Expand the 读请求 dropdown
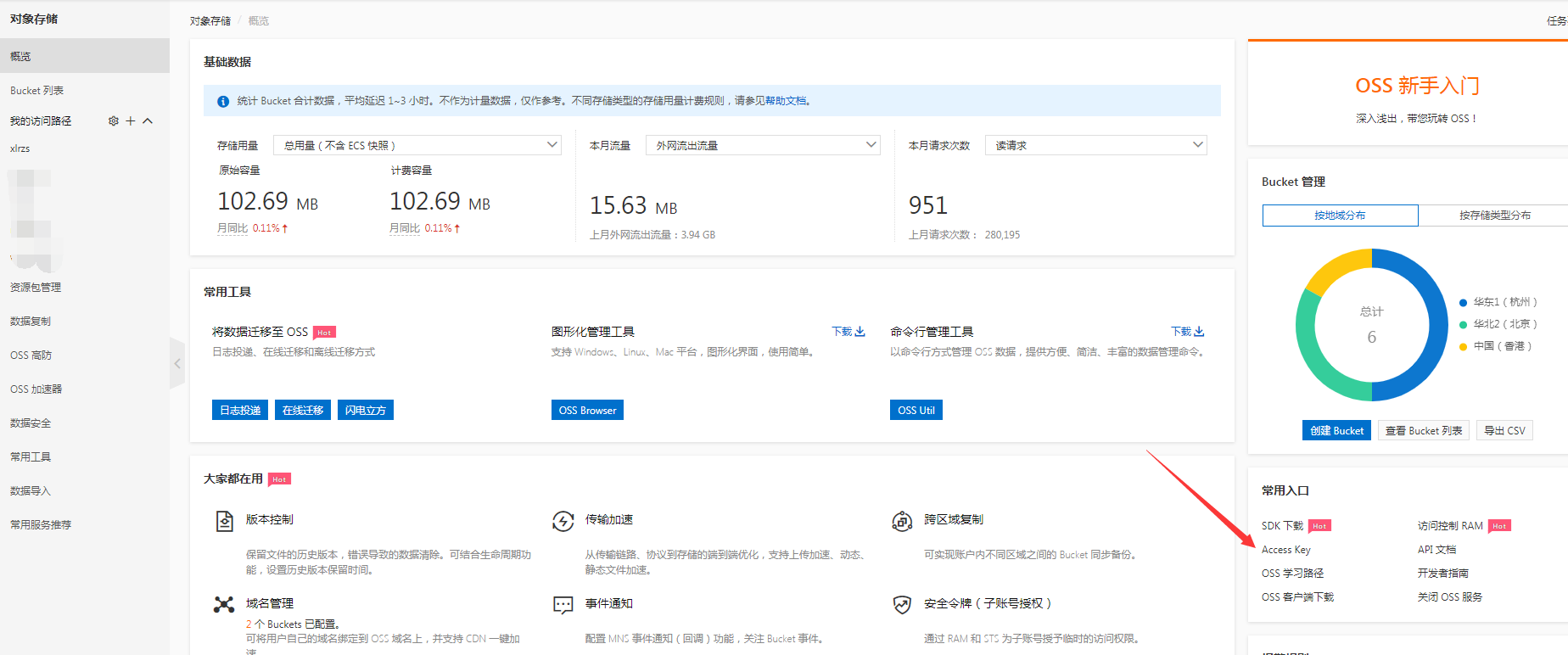1568x655 pixels. pos(1095,145)
